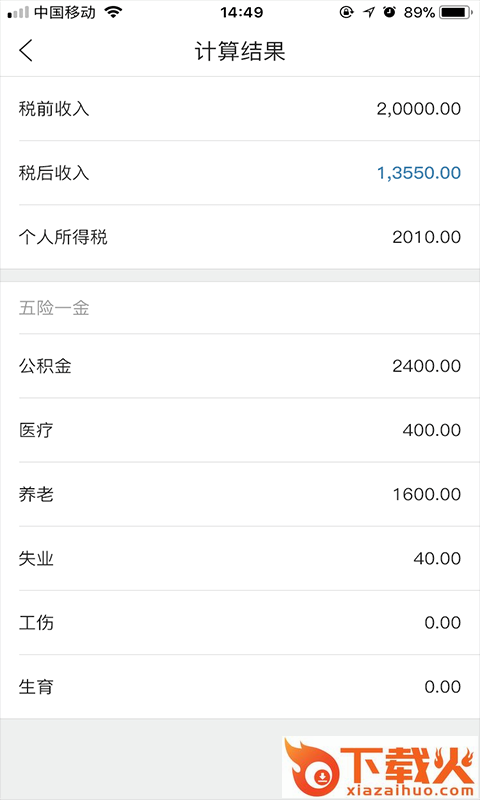480x800 pixels.
Task: Tap the location arrow status icon
Action: 369,12
